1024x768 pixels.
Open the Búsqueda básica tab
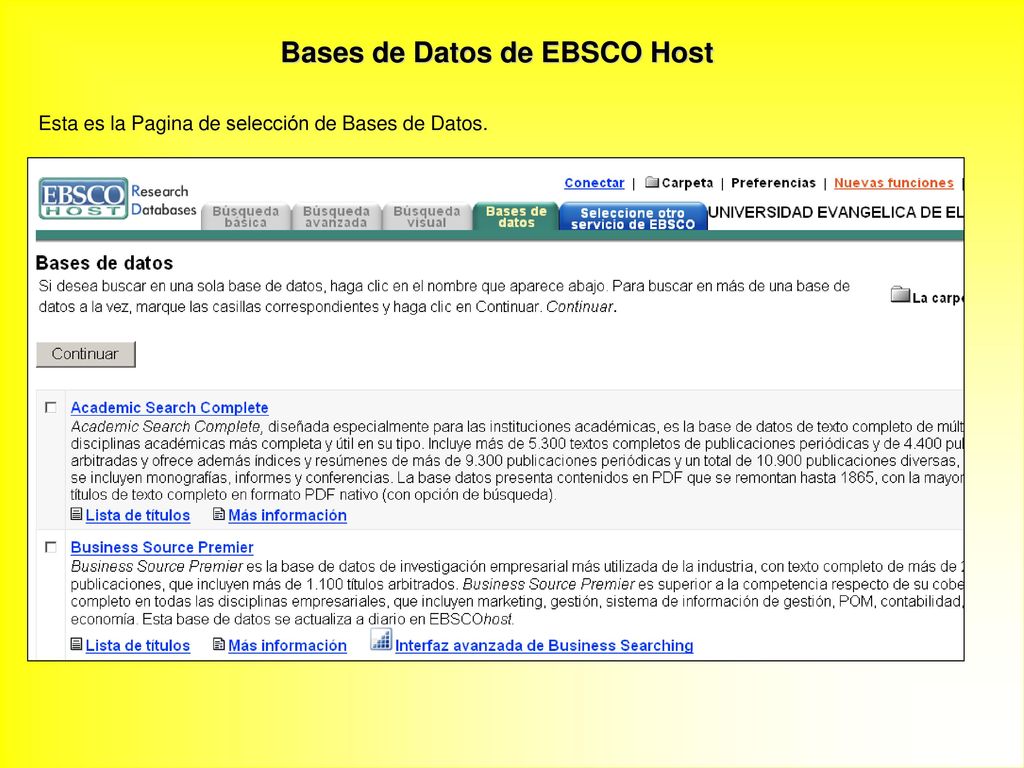click(x=246, y=217)
